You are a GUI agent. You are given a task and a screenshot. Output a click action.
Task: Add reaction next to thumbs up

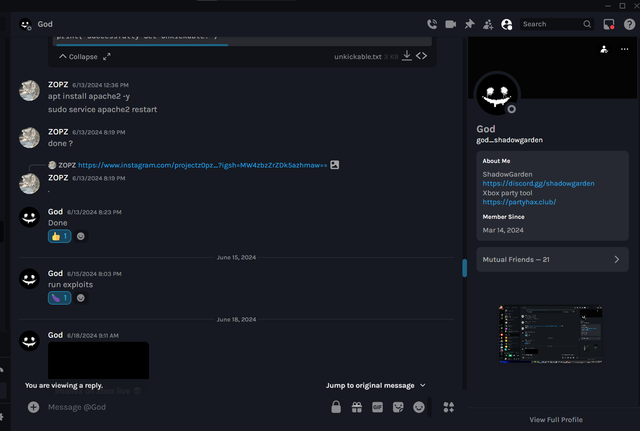tap(81, 236)
